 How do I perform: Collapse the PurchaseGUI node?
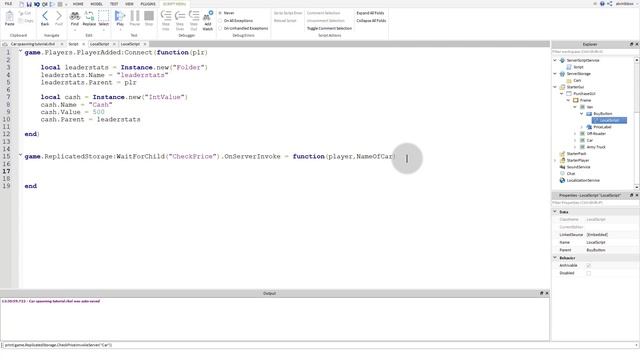click(x=562, y=94)
